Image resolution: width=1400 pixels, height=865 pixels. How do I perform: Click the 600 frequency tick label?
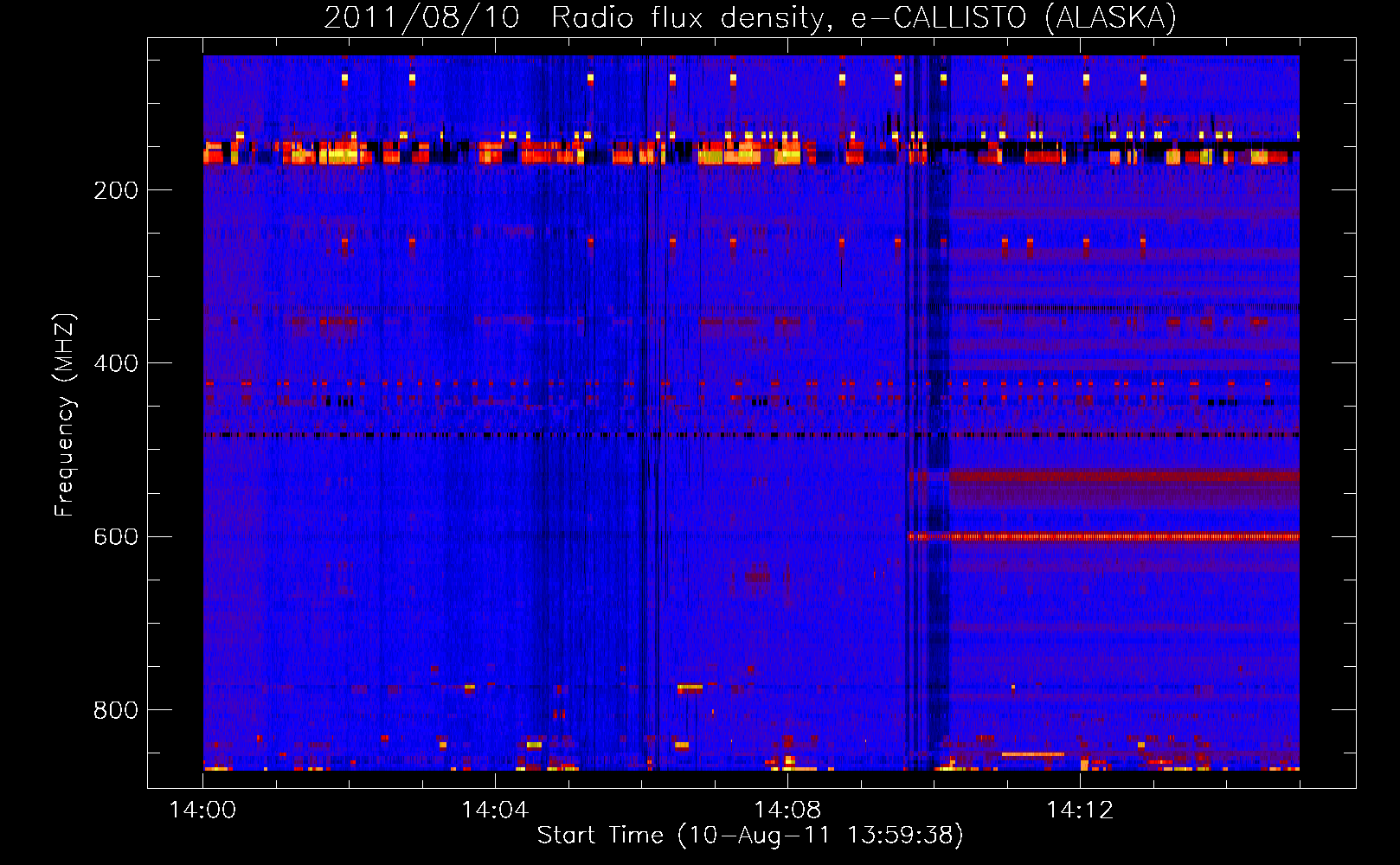[x=116, y=536]
